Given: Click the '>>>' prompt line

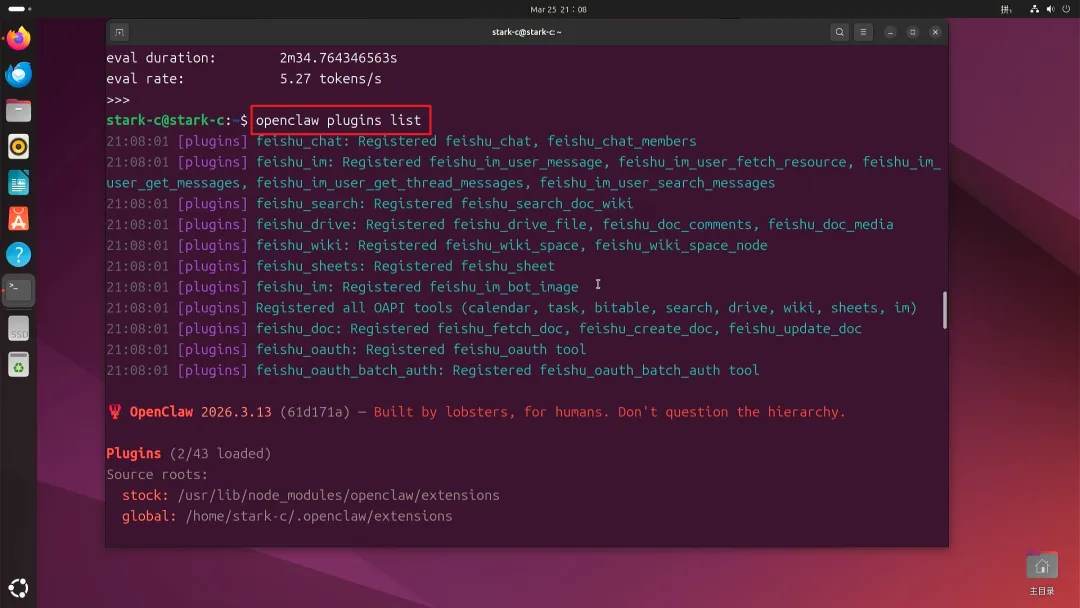Looking at the screenshot, I should tap(118, 100).
